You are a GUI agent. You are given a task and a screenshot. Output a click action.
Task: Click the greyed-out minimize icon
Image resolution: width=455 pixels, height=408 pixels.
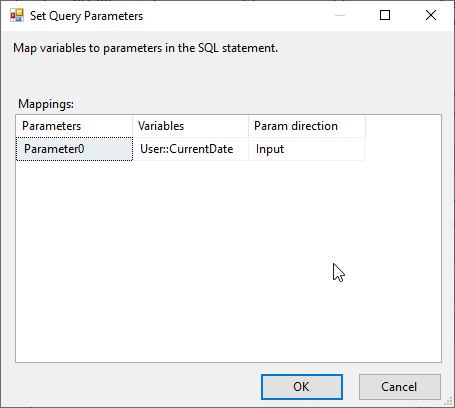point(340,15)
